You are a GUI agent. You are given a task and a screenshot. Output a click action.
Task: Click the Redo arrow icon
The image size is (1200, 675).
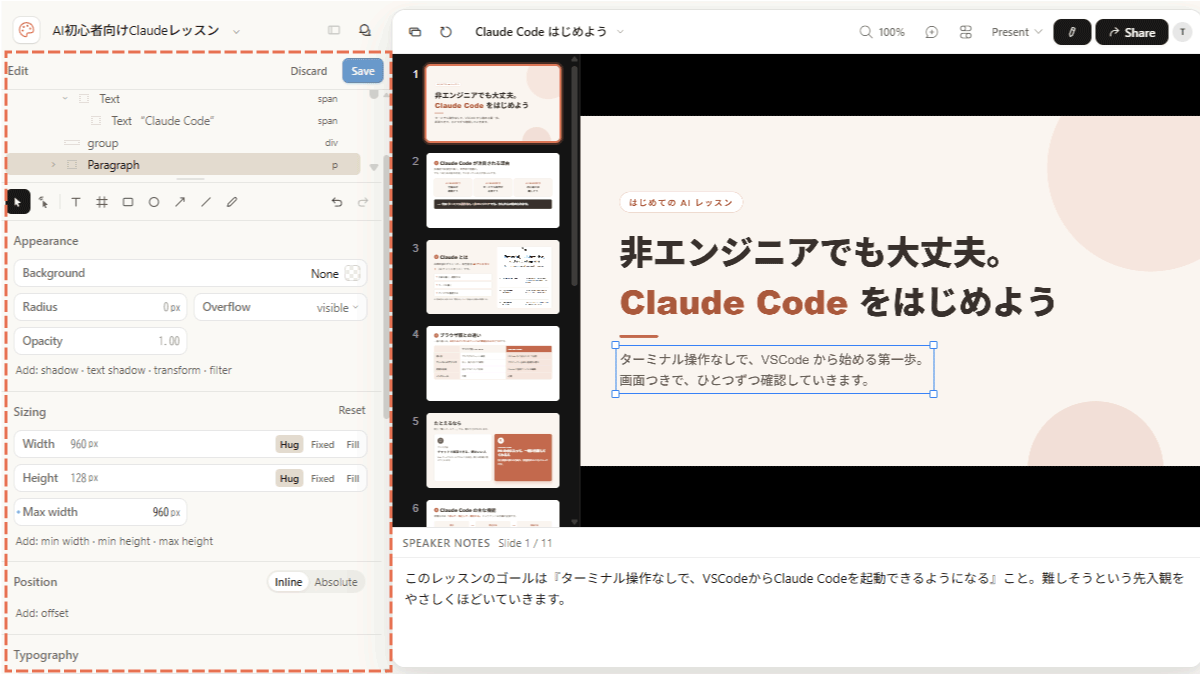363,202
